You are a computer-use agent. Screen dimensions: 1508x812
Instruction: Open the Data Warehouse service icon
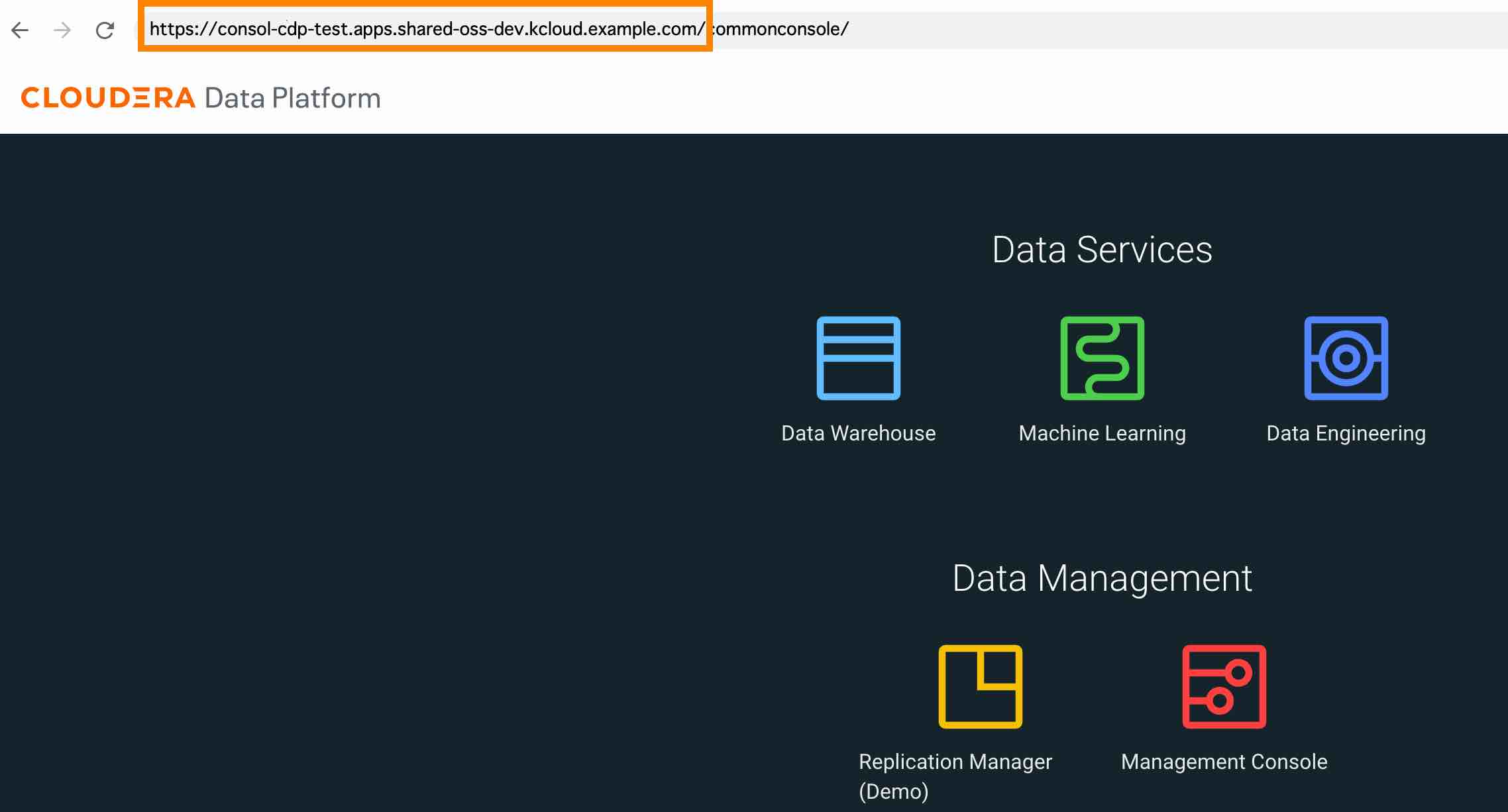click(x=858, y=358)
